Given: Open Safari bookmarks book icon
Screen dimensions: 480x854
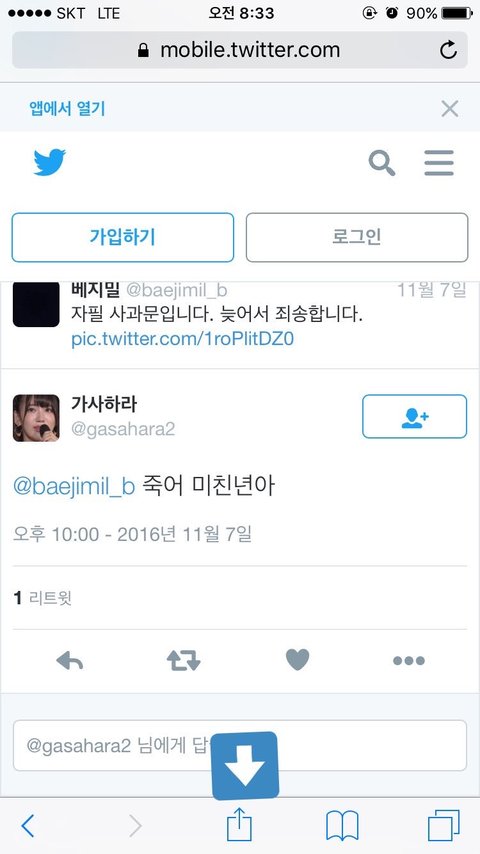Looking at the screenshot, I should click(342, 826).
